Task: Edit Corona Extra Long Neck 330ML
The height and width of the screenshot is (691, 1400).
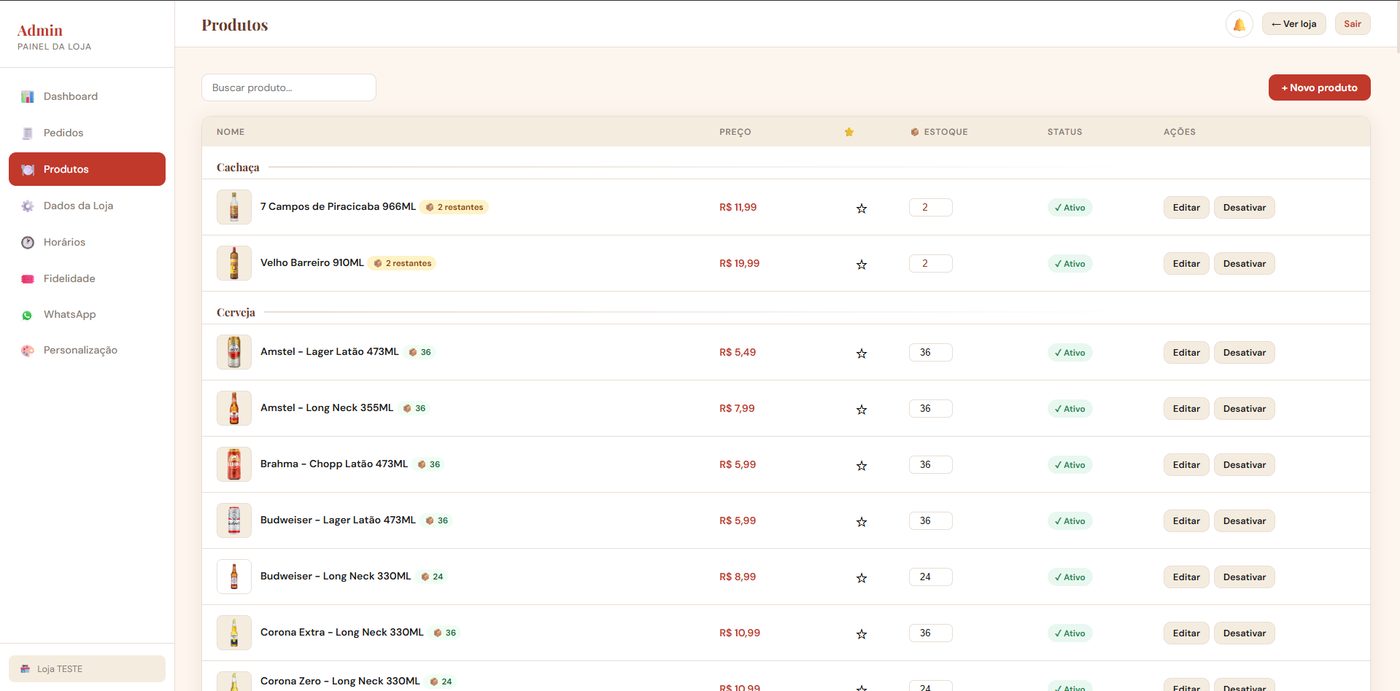Action: [1186, 633]
